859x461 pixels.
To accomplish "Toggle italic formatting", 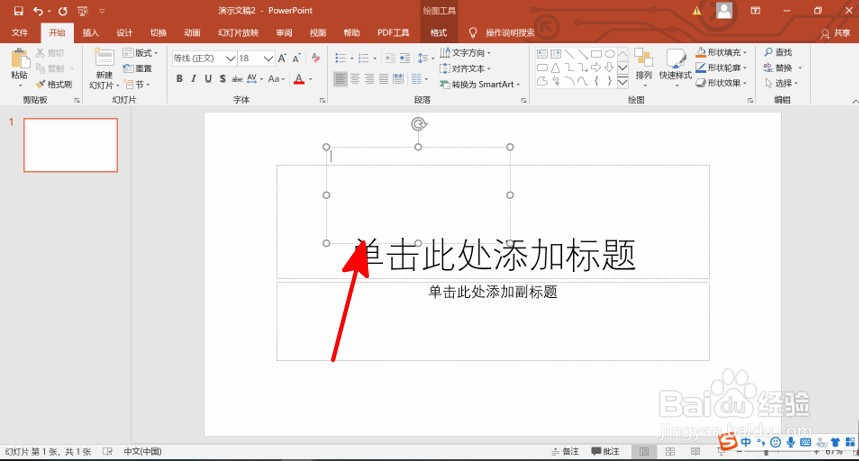I will tap(193, 79).
